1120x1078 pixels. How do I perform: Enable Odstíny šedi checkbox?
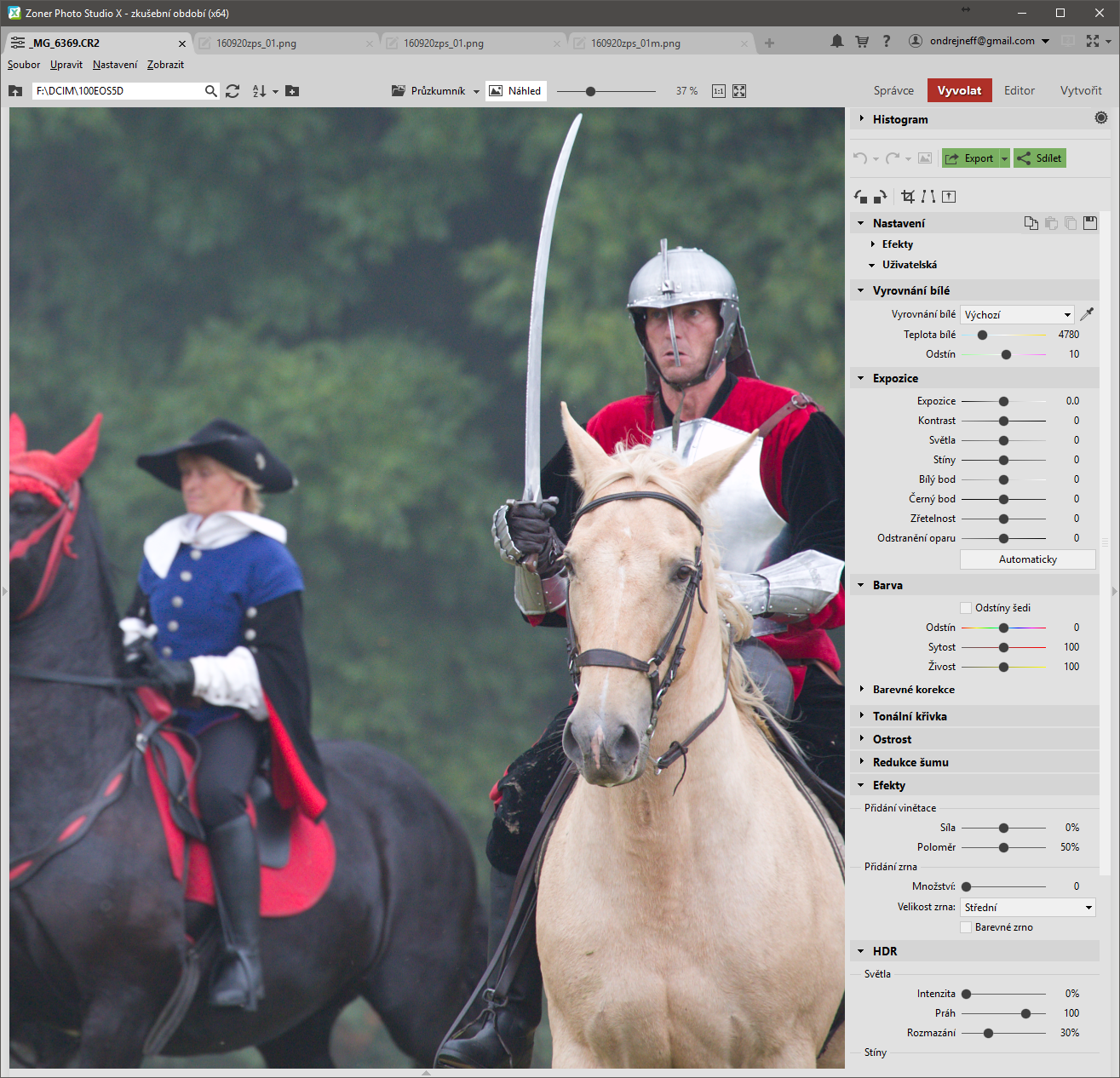pyautogui.click(x=966, y=608)
